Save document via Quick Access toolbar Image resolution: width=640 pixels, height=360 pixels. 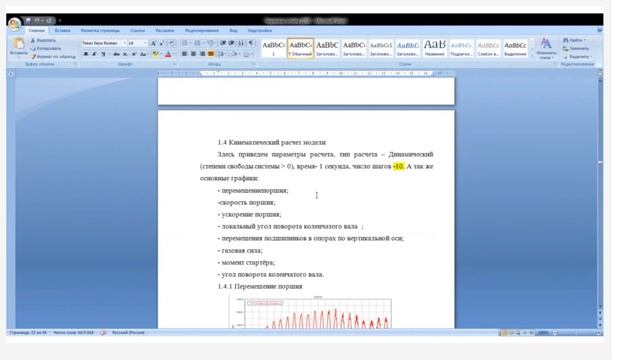click(x=28, y=20)
